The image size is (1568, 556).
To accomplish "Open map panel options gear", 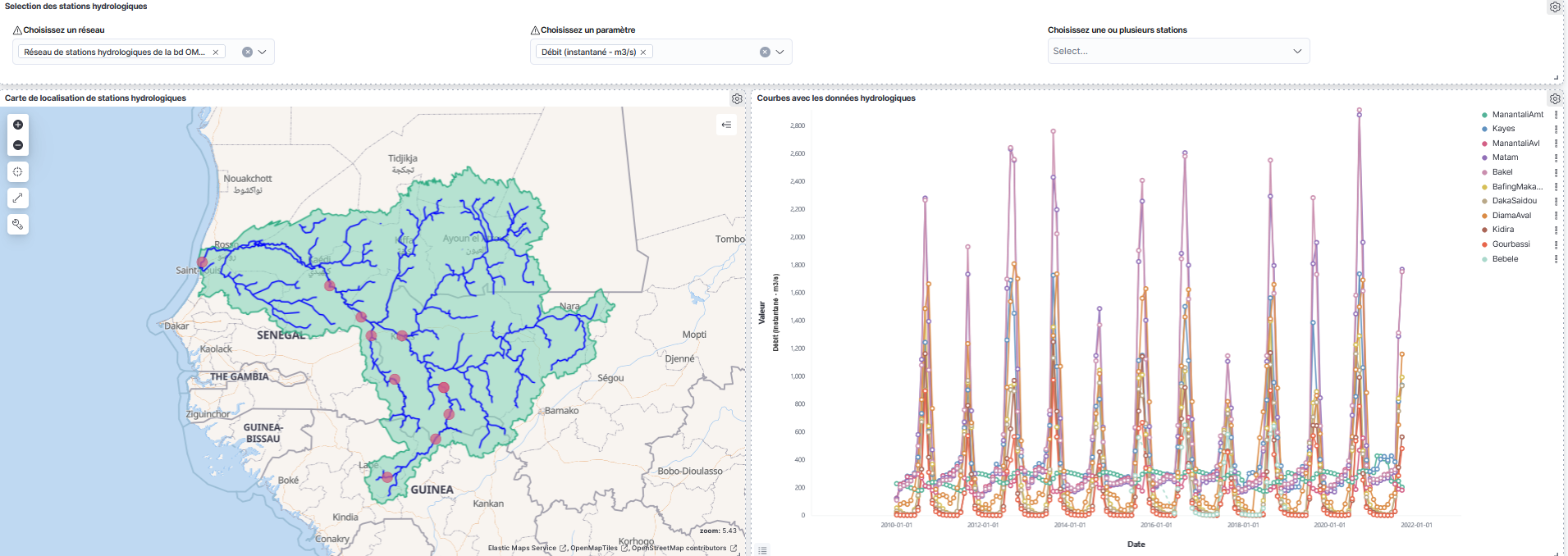I will click(x=737, y=98).
